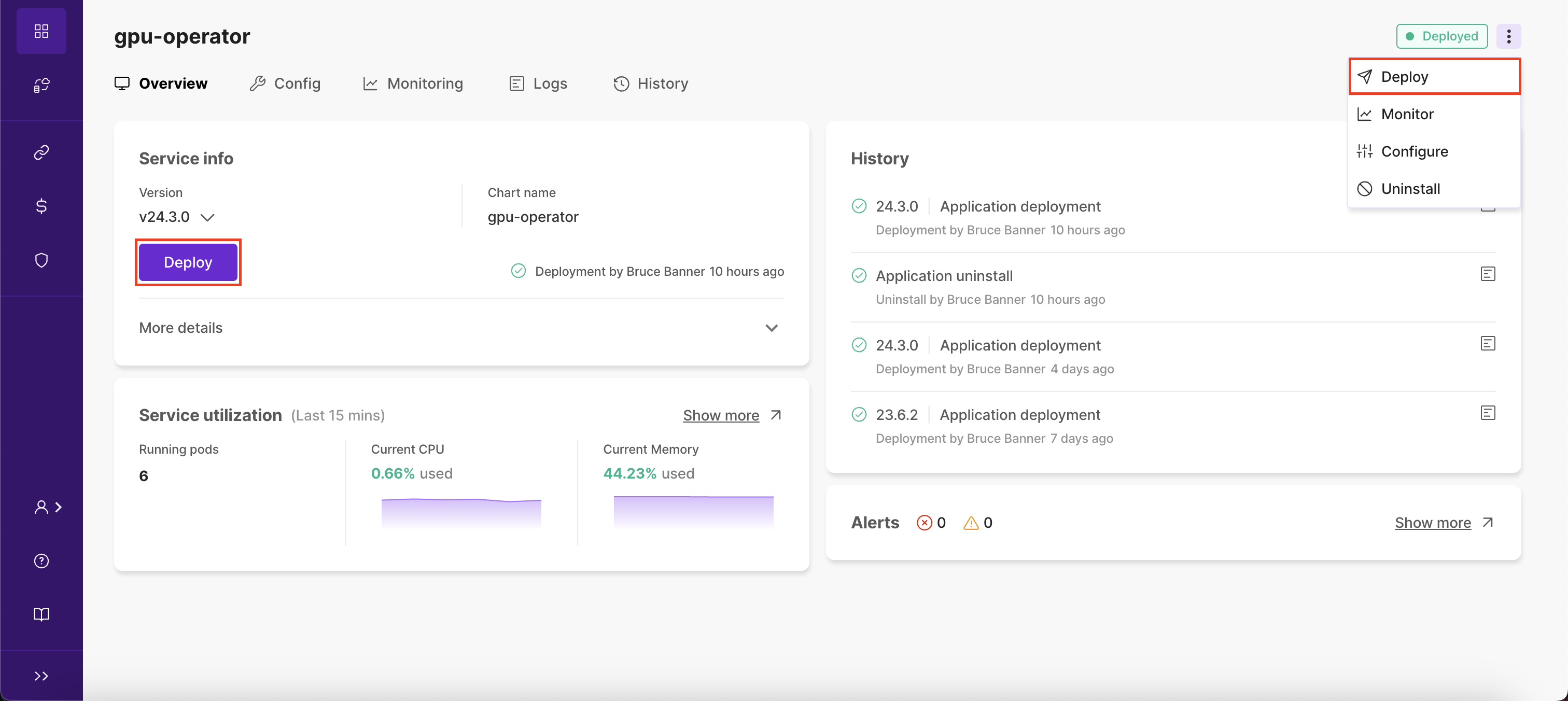Click the gpu-operator page title
Viewport: 1568px width, 701px height.
(x=182, y=36)
